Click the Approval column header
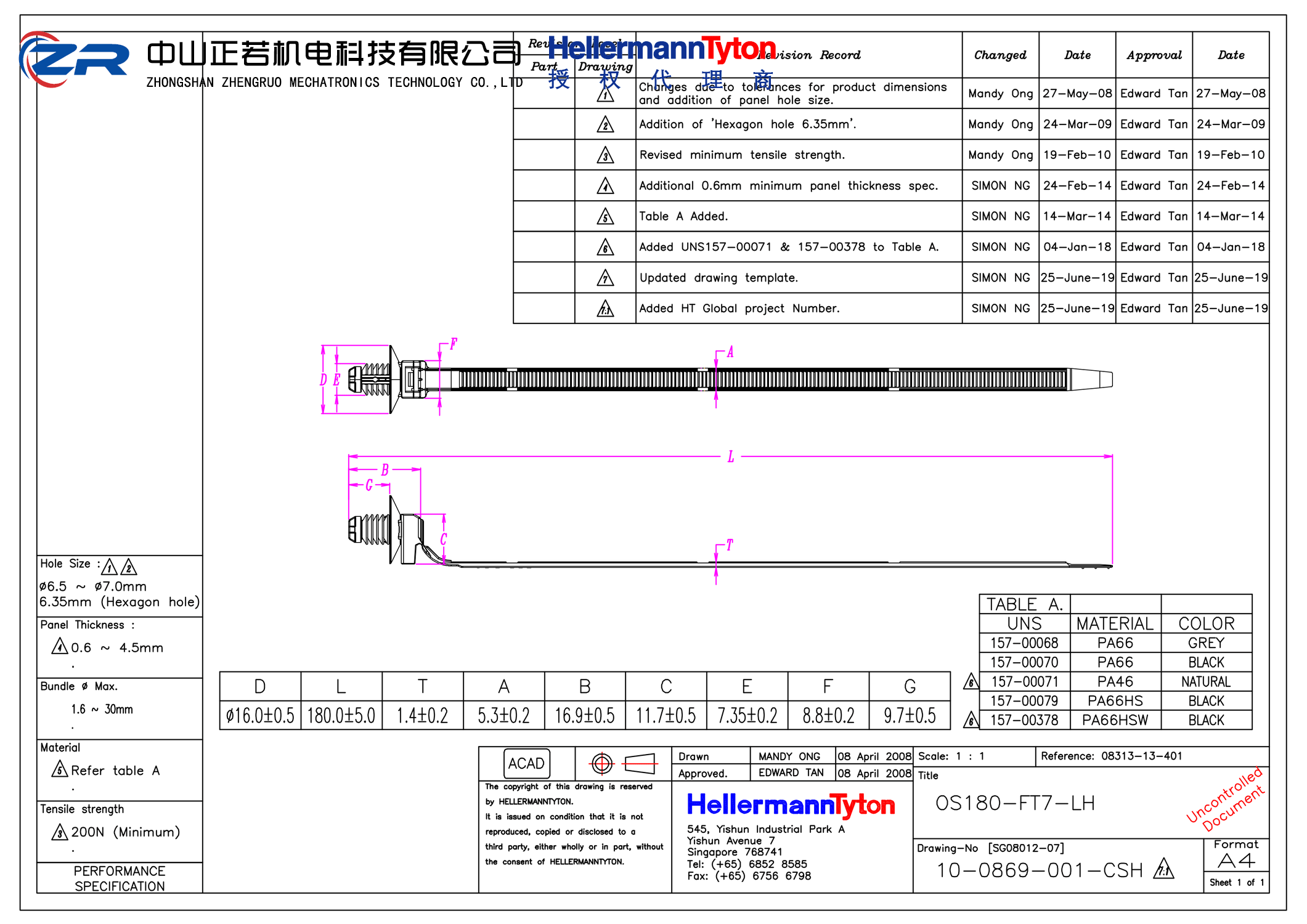The height and width of the screenshot is (924, 1307). [1154, 55]
